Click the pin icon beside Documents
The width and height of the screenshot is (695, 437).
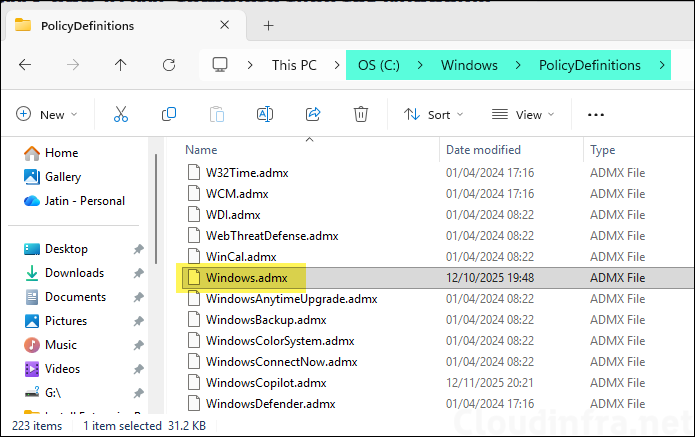(x=139, y=297)
